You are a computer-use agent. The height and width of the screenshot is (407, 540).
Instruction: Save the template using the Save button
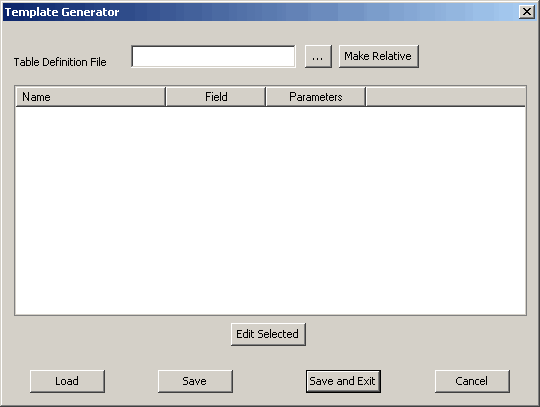[195, 381]
